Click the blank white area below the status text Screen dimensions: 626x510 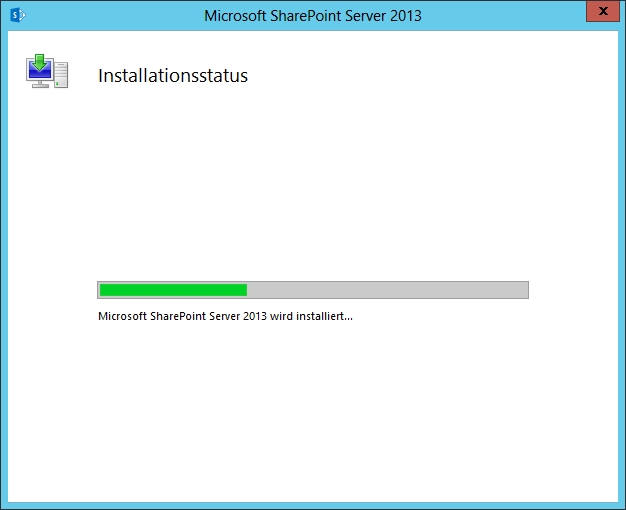click(x=312, y=410)
